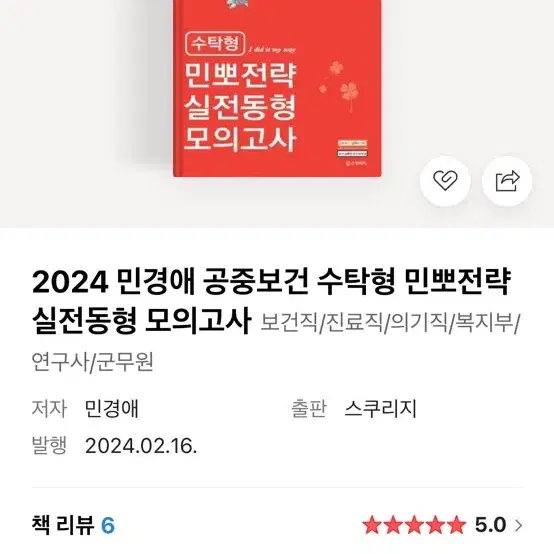This screenshot has height=554, width=554.
Task: Tap the 수탁형 badge on the cover
Action: click(215, 44)
